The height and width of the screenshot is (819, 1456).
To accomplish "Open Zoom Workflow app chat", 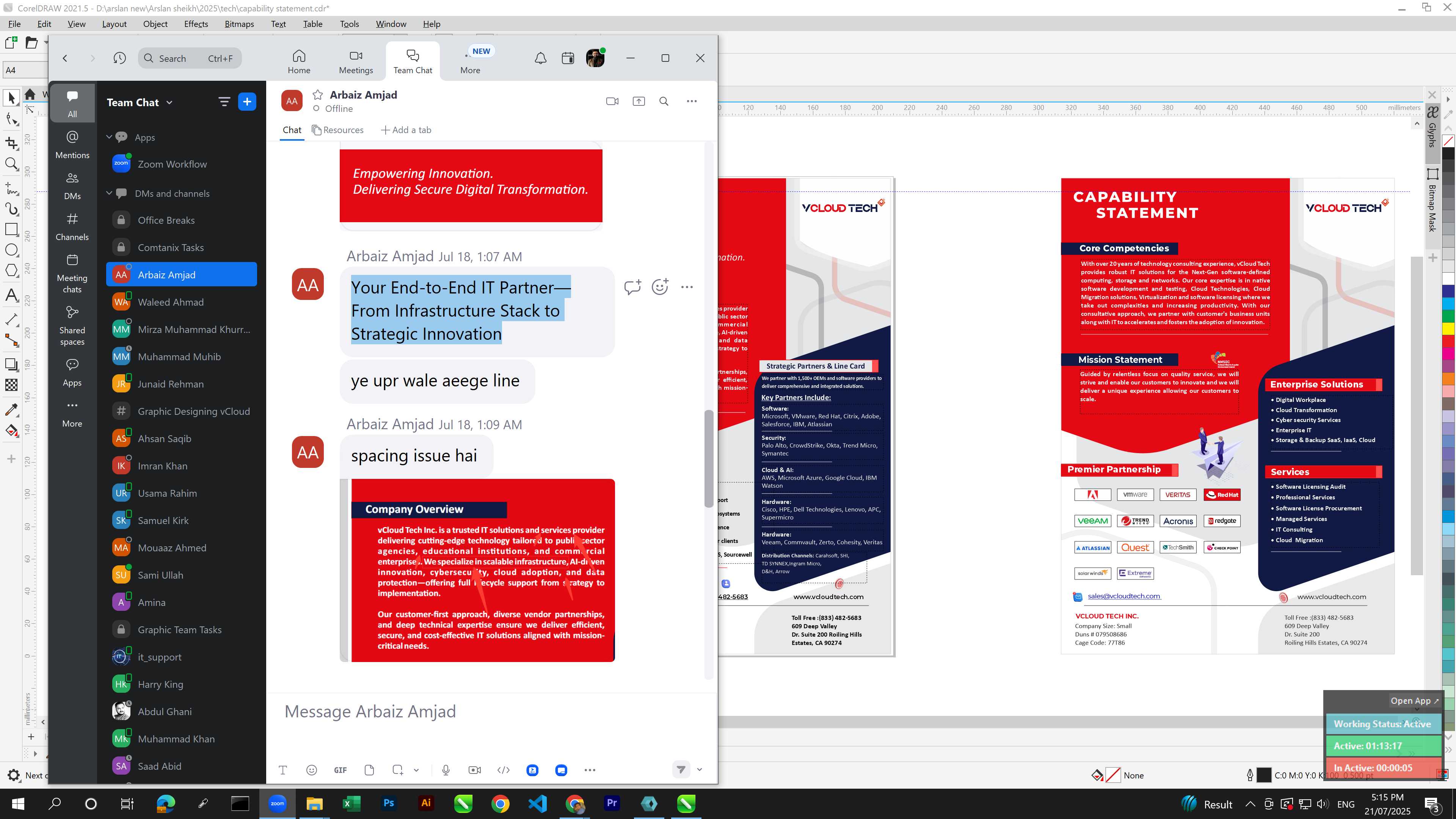I will pyautogui.click(x=182, y=164).
